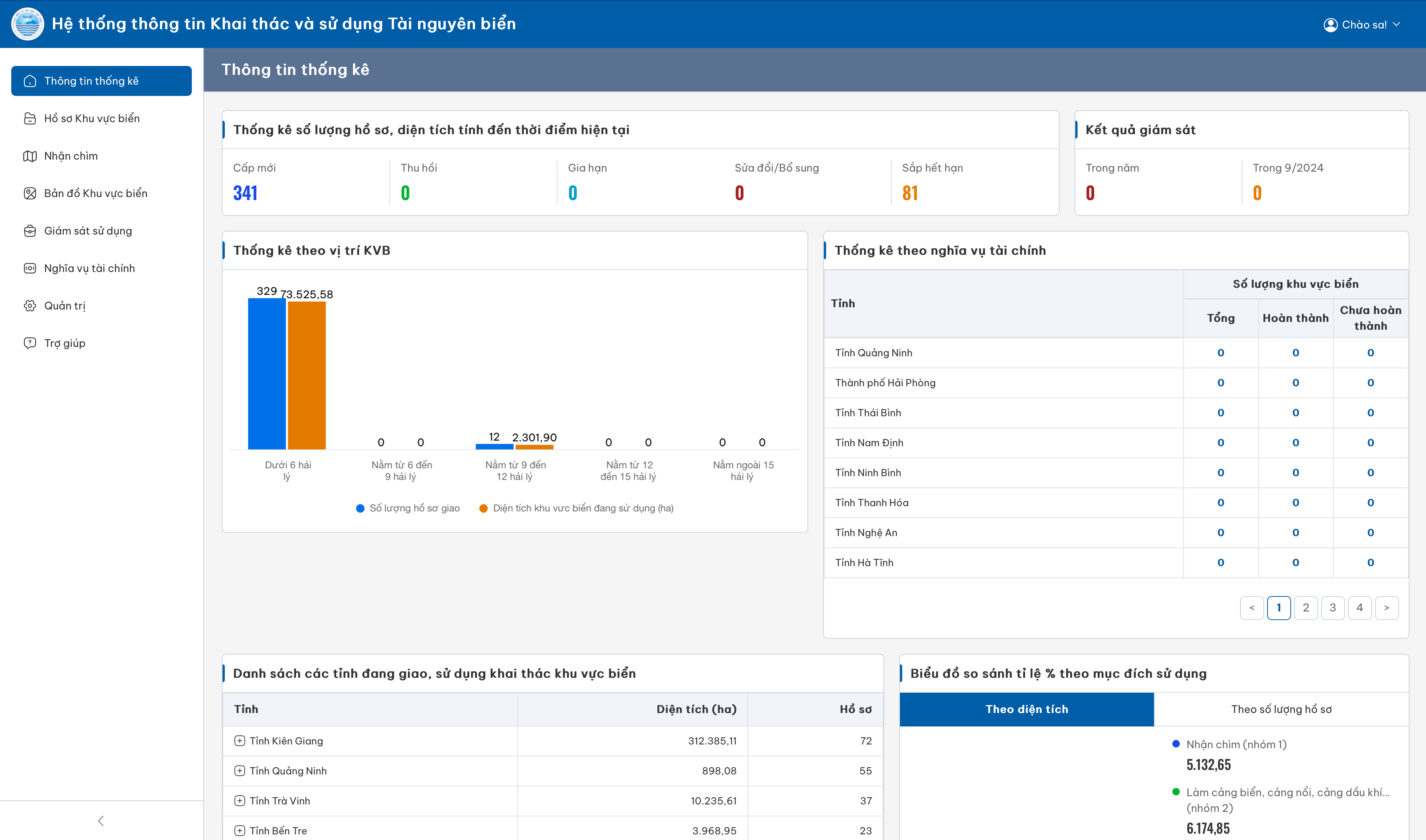
Task: Open Nghĩa vụ tài chính money icon
Action: (x=30, y=268)
